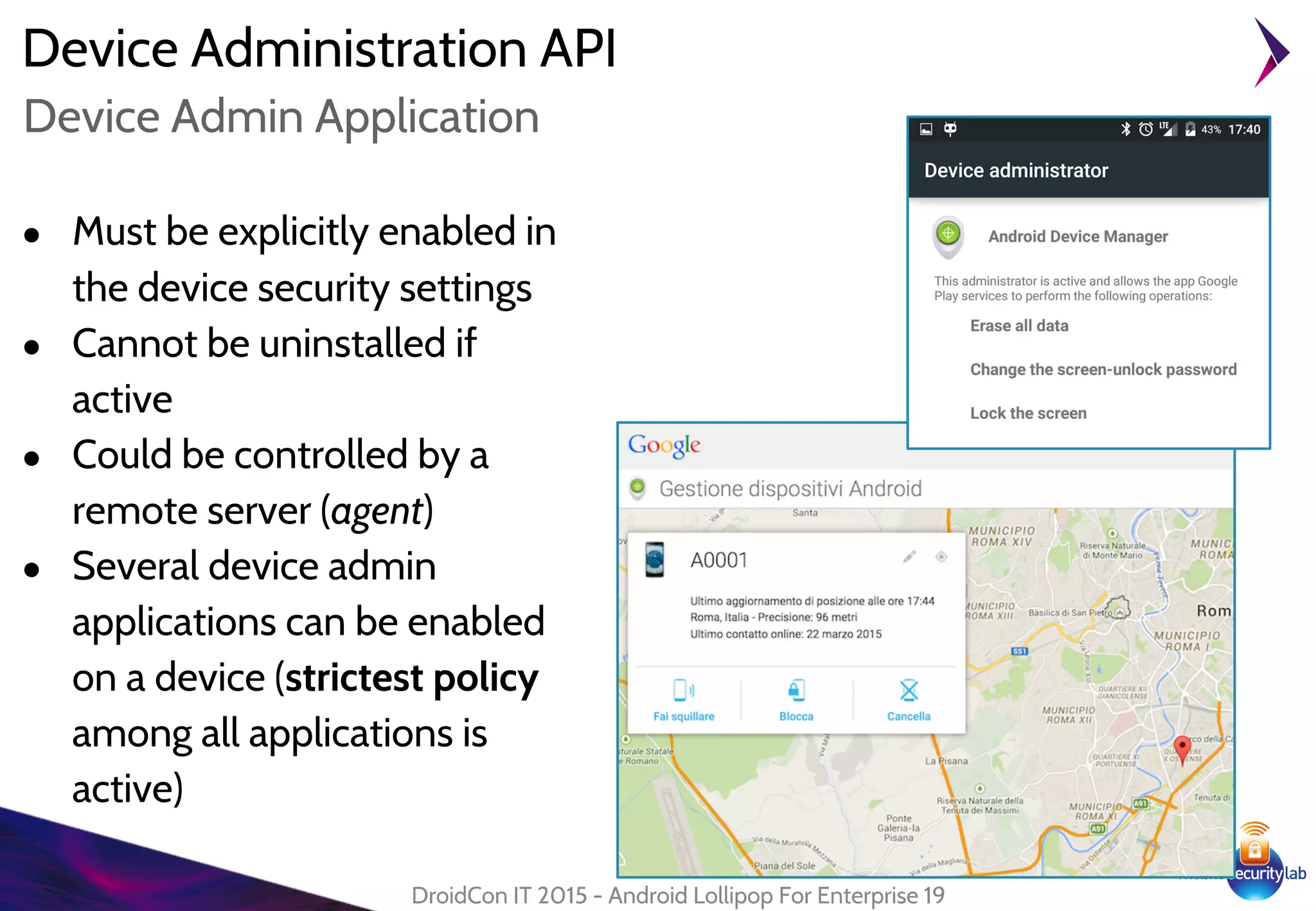Click the DroidCon IT 2015 footer text
The height and width of the screenshot is (911, 1316).
click(x=678, y=895)
